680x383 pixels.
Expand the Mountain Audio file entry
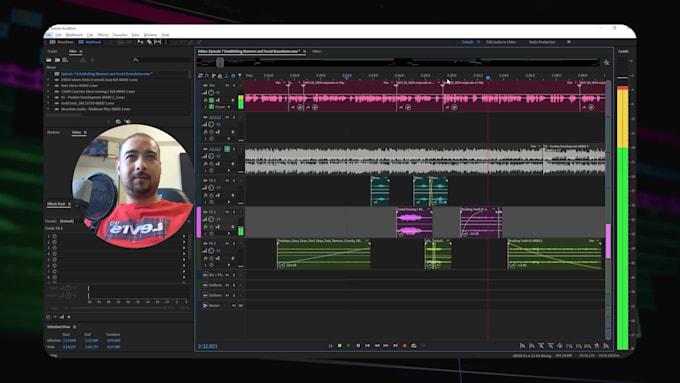(x=49, y=109)
